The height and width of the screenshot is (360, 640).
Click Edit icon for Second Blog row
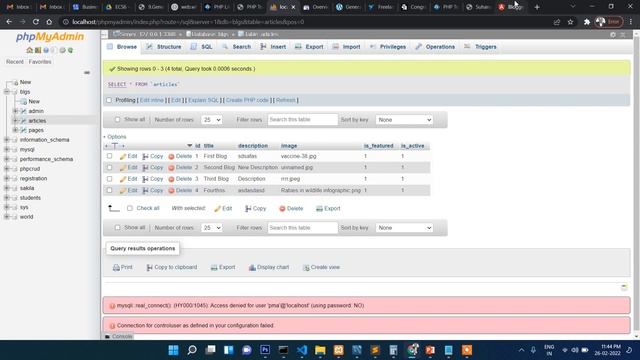click(x=123, y=168)
